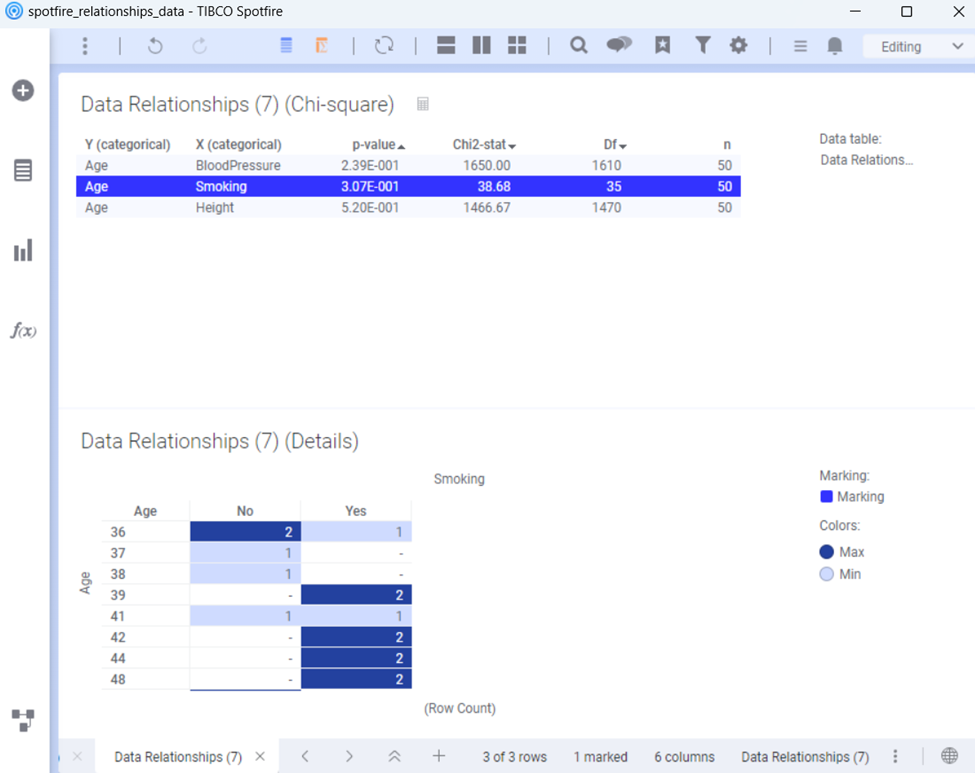Click the No cell for Age 41
975x773 pixels.
(245, 616)
